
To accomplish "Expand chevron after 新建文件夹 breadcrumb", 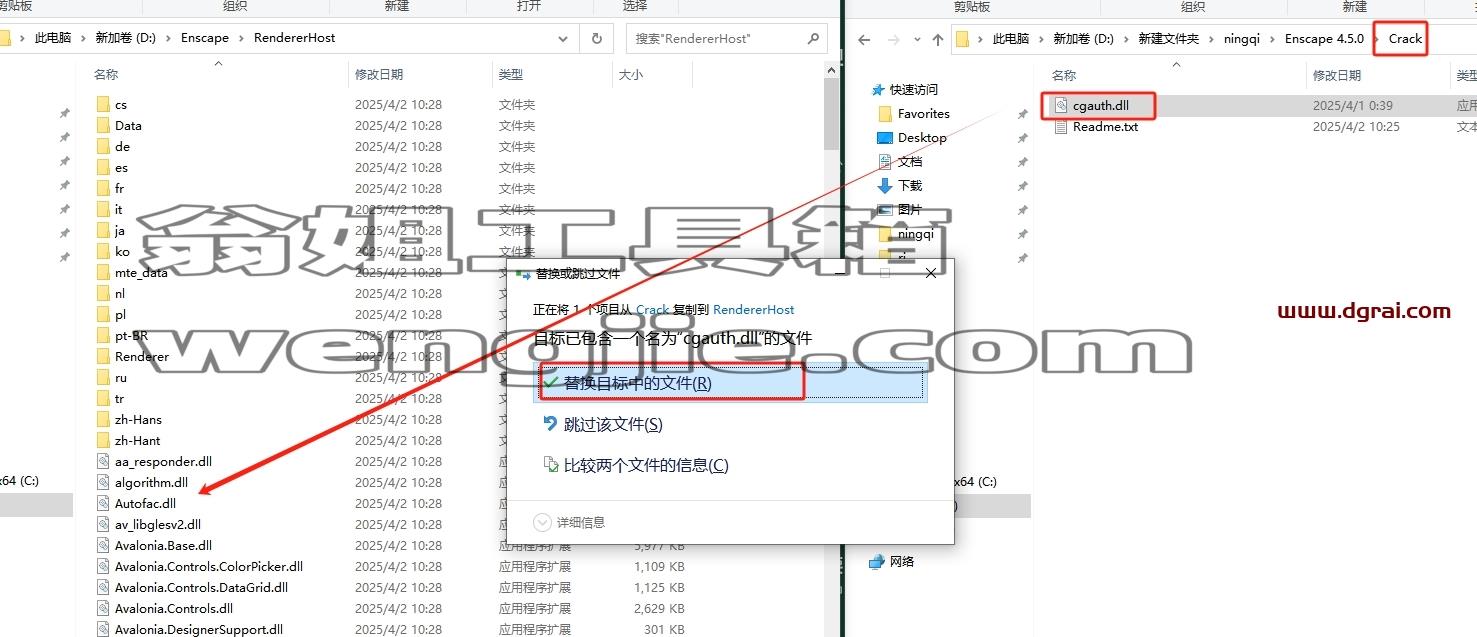I will point(1213,39).
